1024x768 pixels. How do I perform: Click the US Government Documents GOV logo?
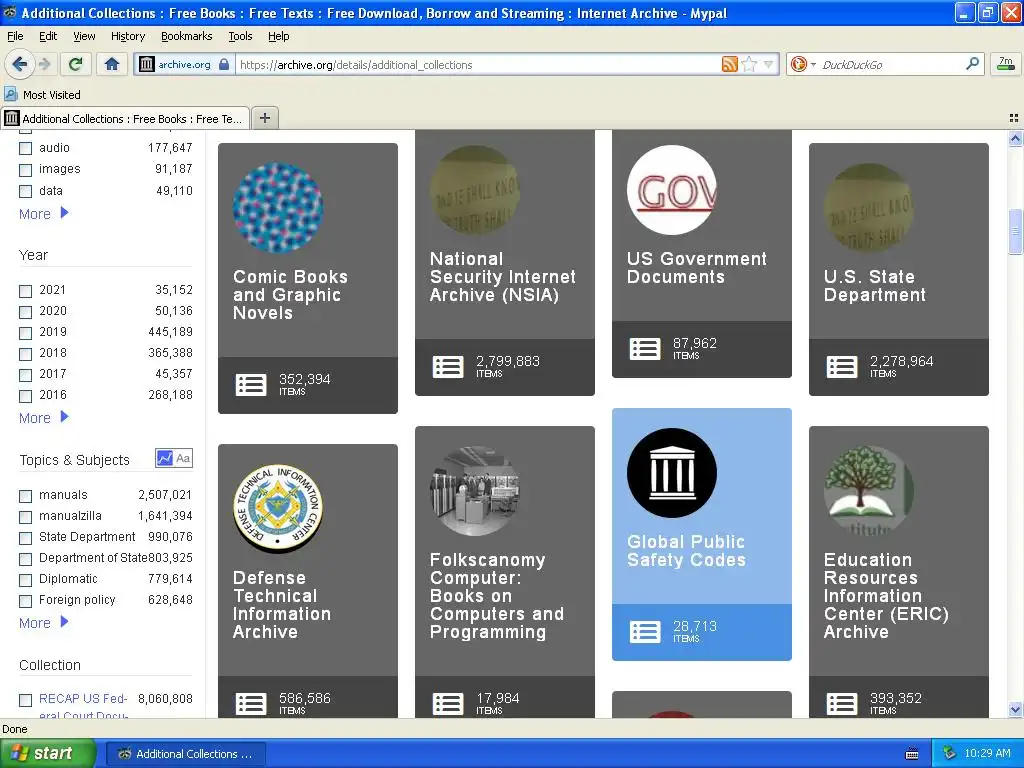[x=672, y=190]
